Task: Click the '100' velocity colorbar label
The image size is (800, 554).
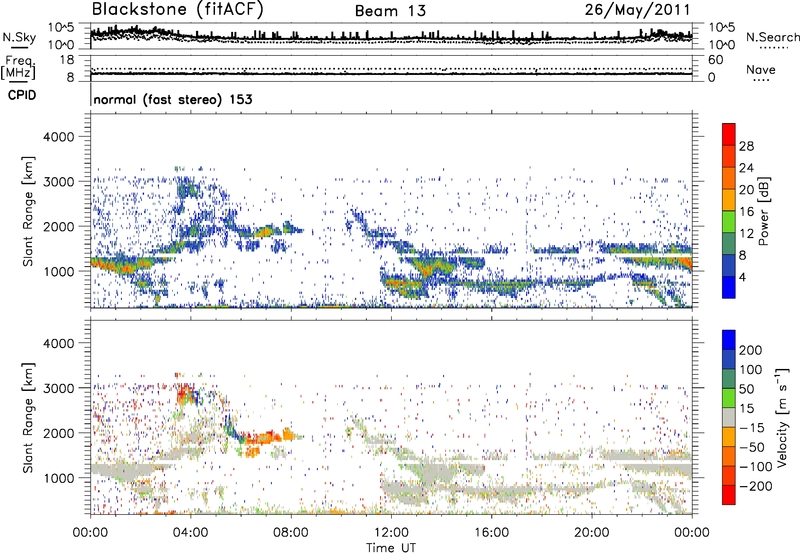Action: point(750,370)
